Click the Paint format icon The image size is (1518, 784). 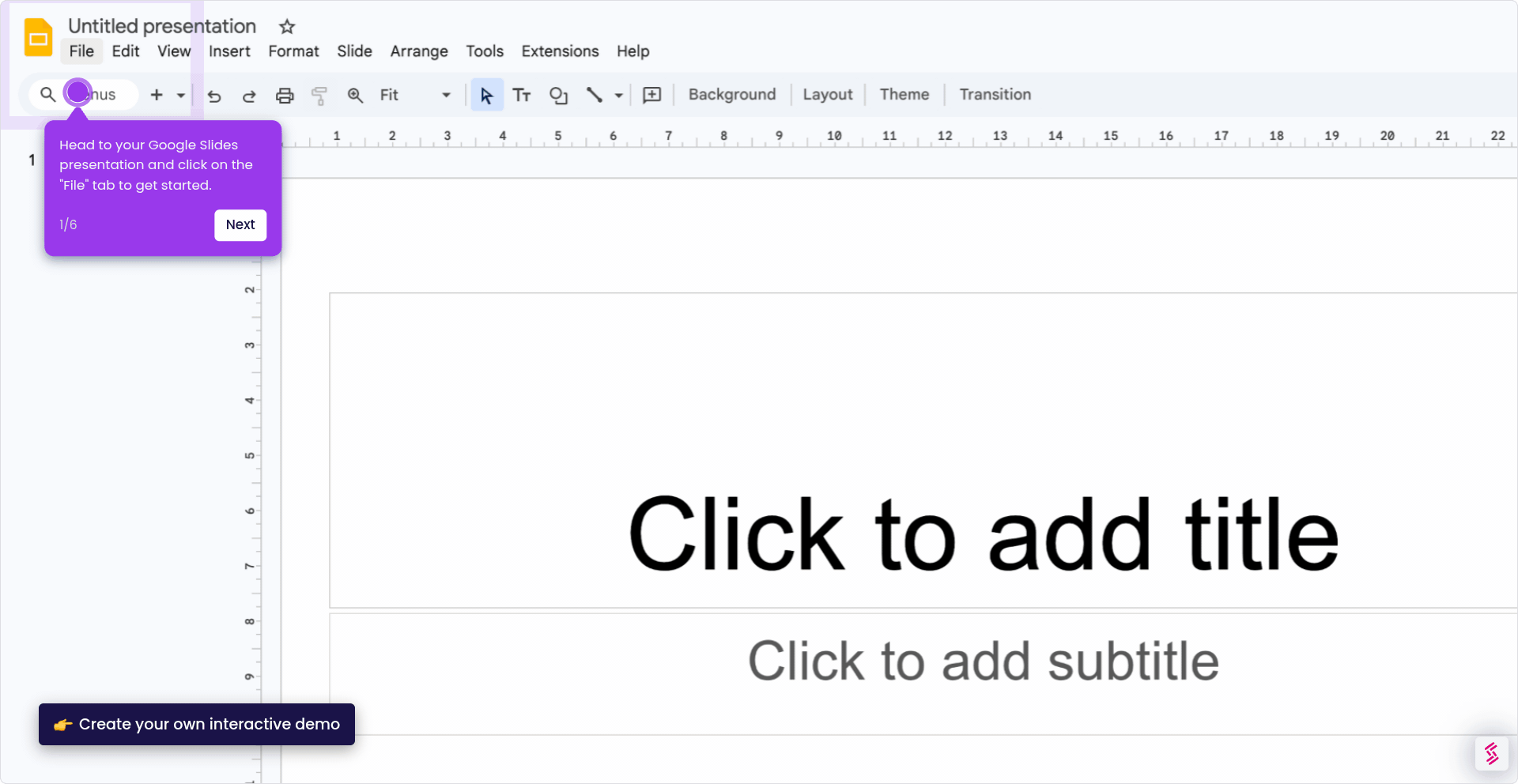click(319, 96)
